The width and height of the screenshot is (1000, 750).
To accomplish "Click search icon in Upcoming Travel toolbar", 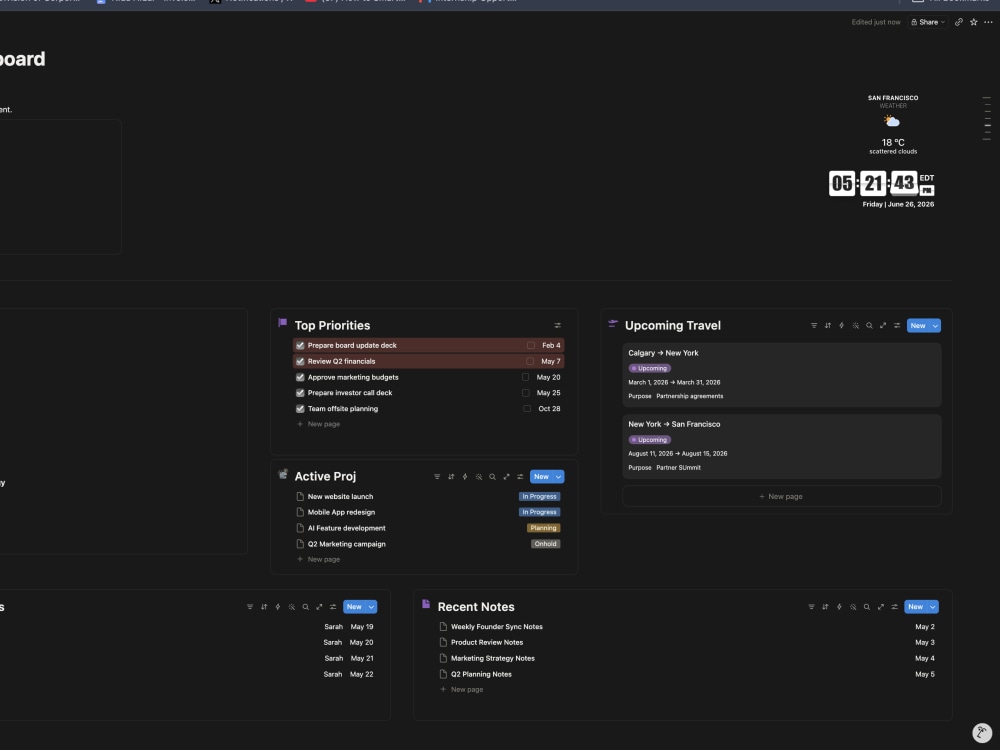I will click(869, 325).
